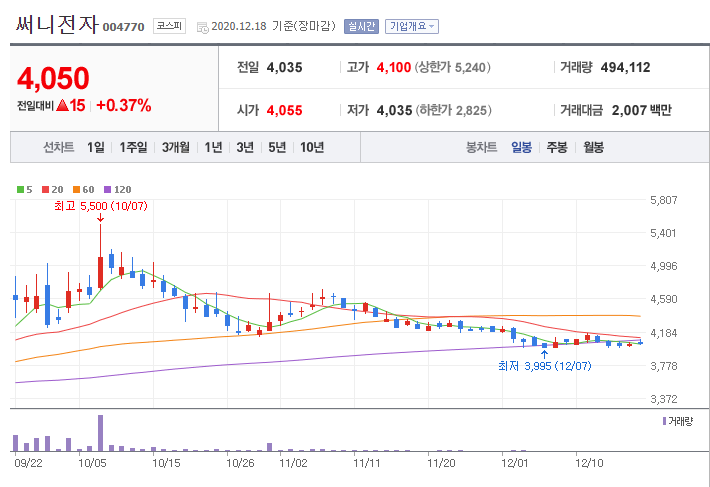The image size is (710, 487).
Task: Open the 기업개요 dropdown
Action: tap(412, 26)
